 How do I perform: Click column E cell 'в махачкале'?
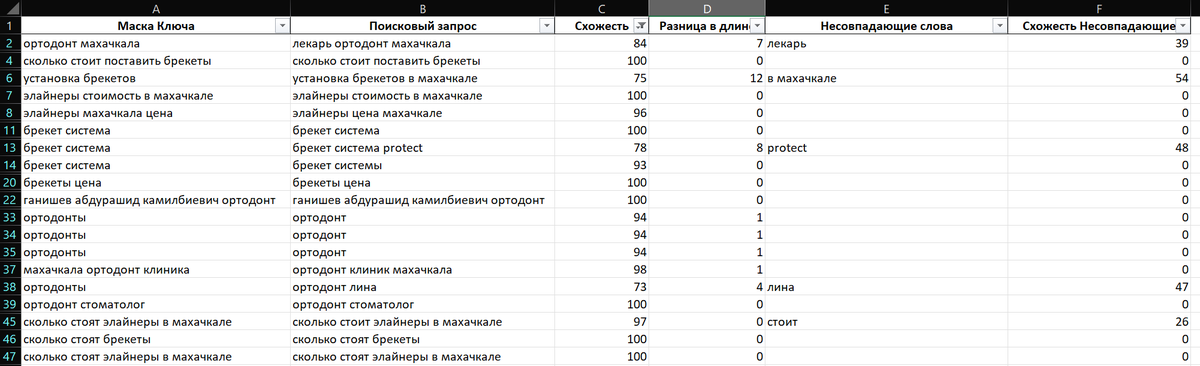point(886,78)
